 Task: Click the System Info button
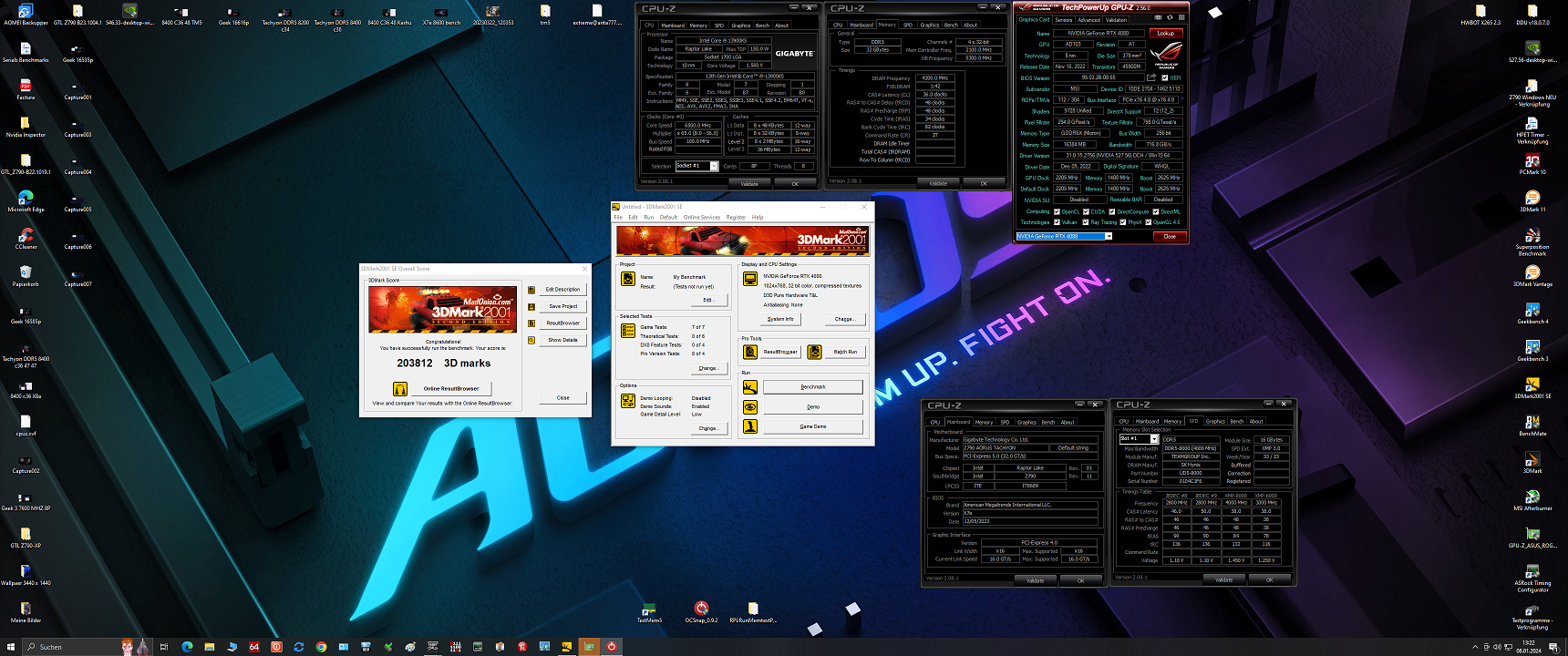[780, 319]
